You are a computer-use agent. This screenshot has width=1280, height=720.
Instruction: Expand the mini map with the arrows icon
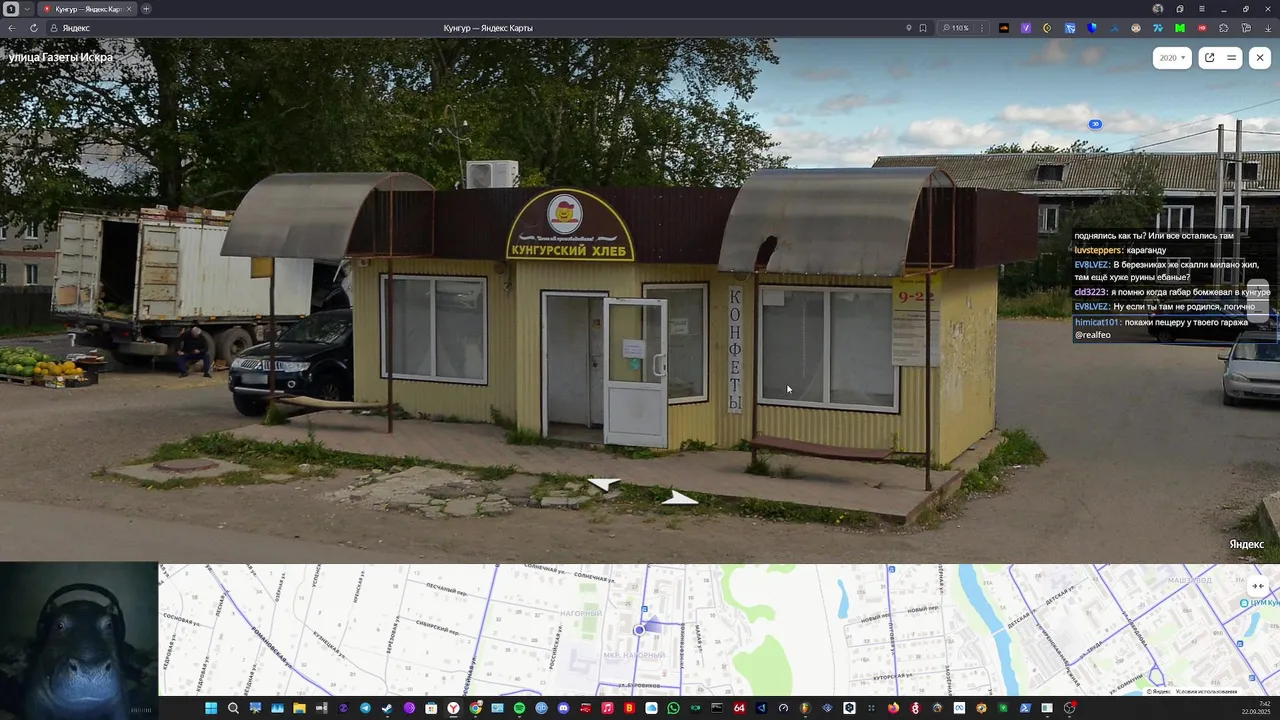pyautogui.click(x=1258, y=586)
